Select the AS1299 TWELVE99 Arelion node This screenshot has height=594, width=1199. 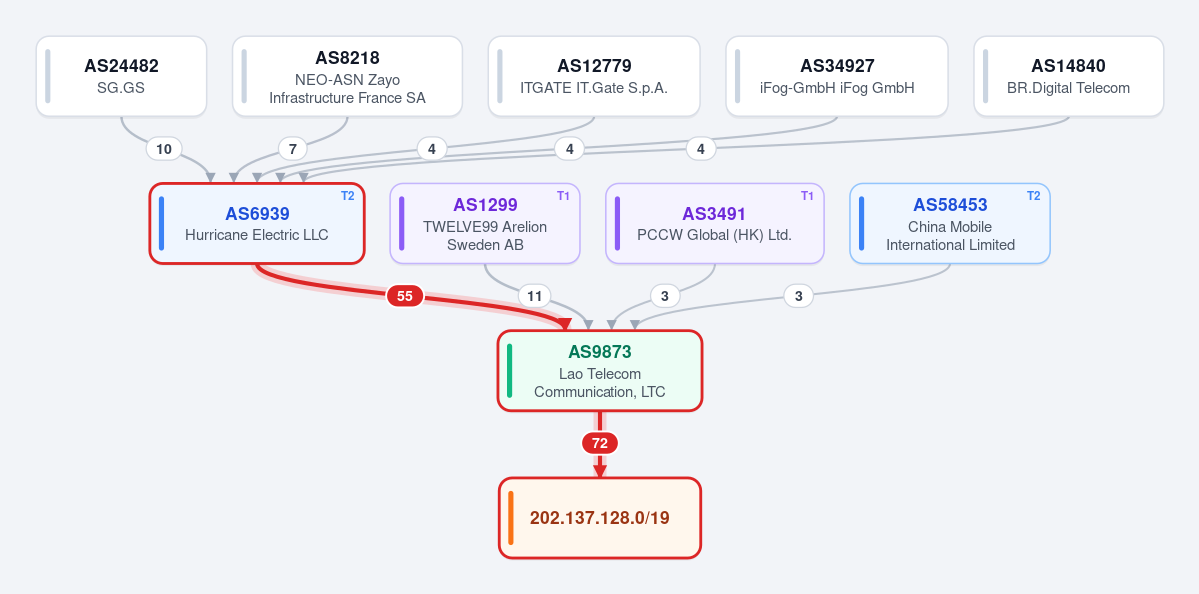pyautogui.click(x=485, y=223)
